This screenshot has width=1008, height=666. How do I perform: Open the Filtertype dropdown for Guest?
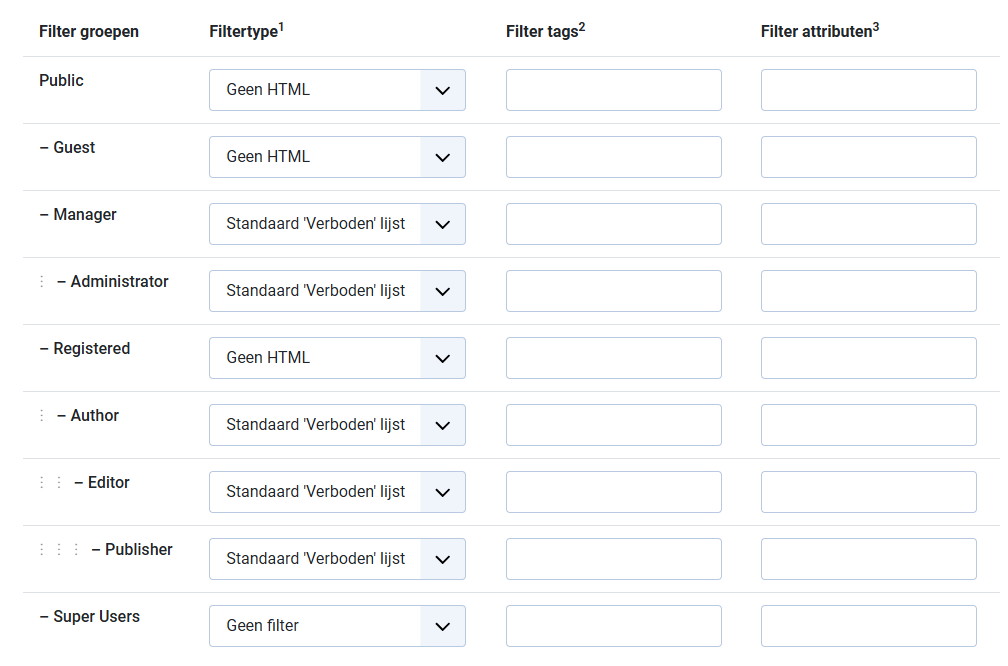click(337, 157)
